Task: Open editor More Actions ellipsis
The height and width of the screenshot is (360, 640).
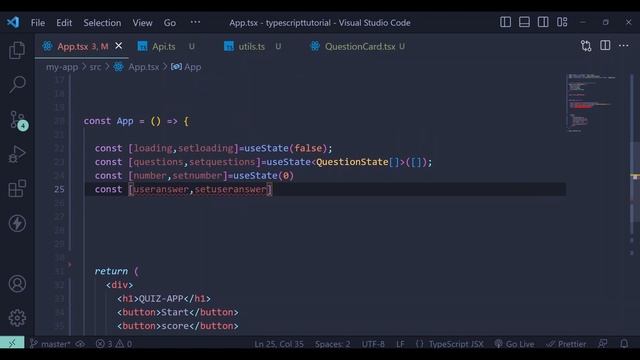Action: [x=624, y=46]
